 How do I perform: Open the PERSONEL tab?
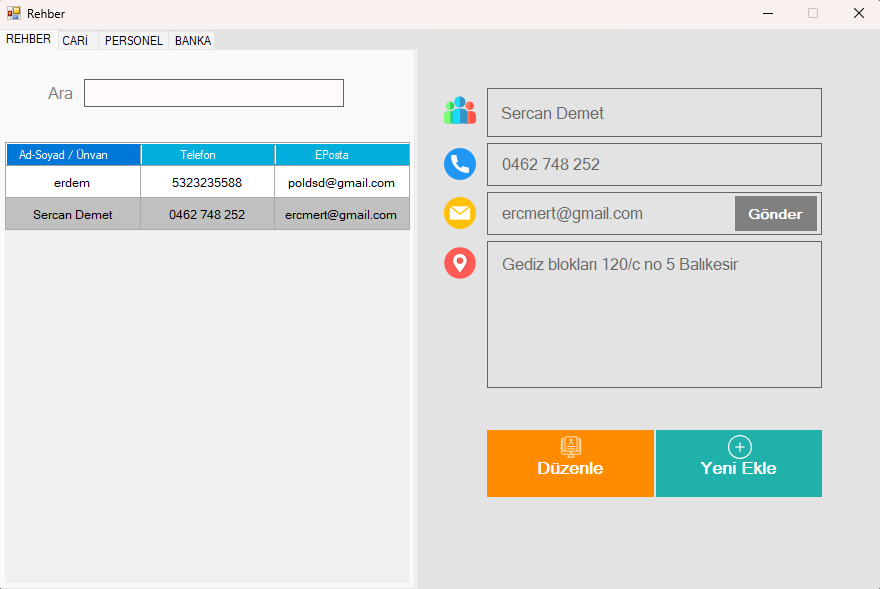[x=134, y=41]
